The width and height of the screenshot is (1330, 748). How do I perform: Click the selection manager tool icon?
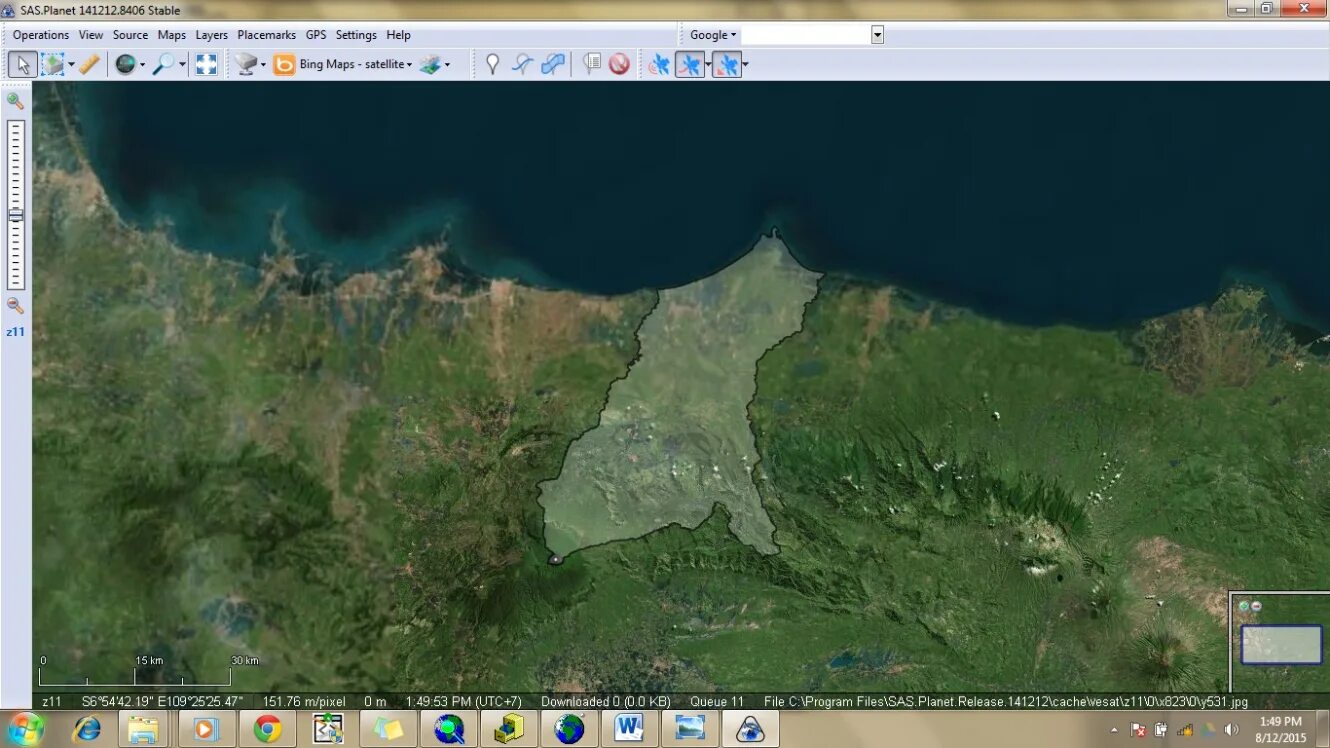pos(52,64)
